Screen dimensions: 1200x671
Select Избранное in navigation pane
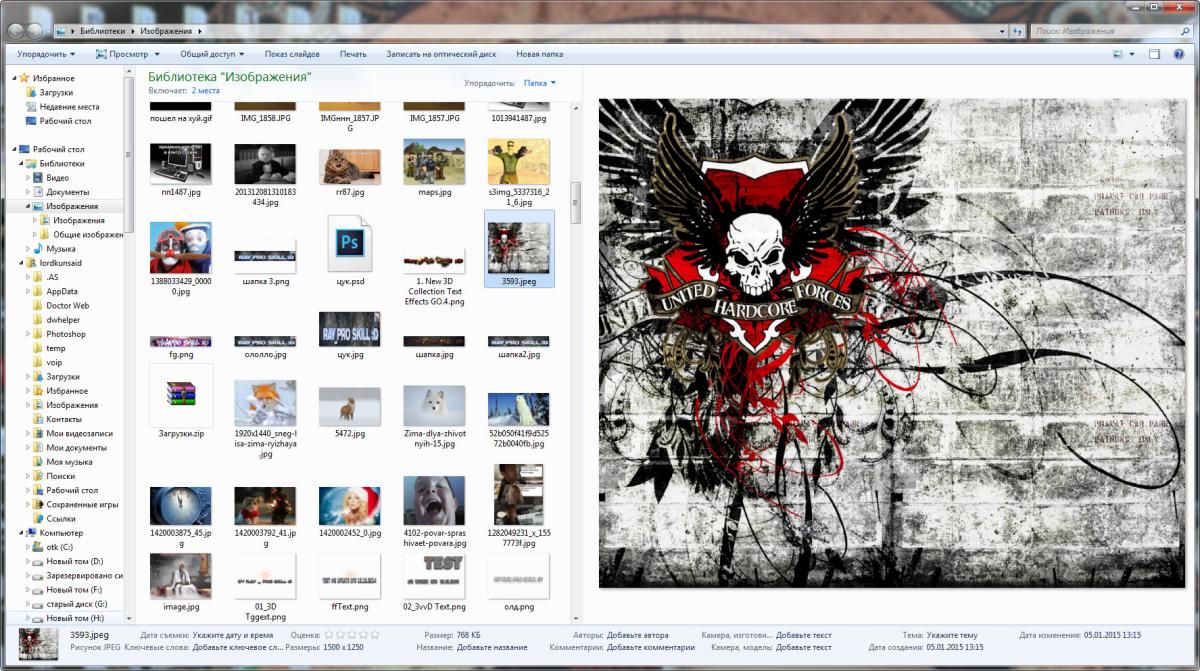pos(53,78)
